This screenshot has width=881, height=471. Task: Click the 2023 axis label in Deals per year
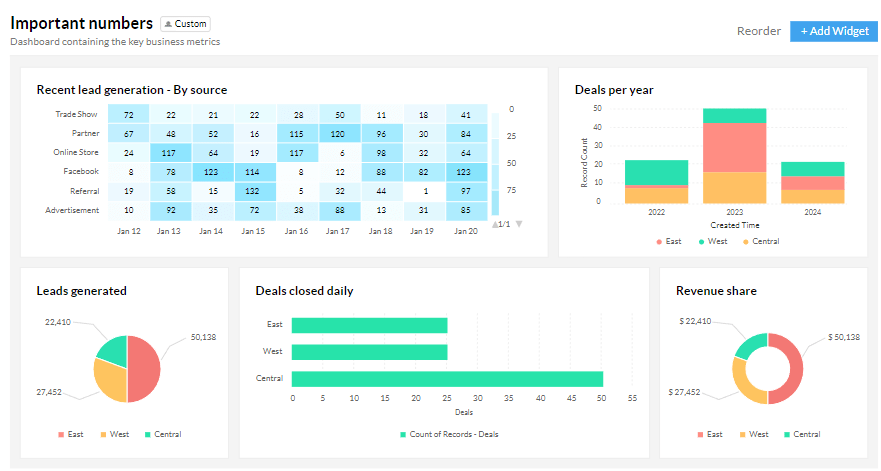tap(734, 212)
